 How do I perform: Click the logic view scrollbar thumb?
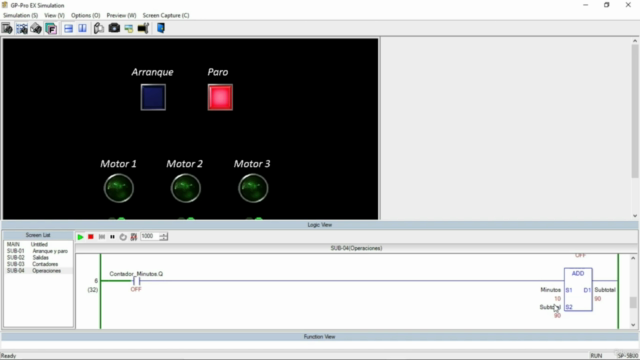633,302
